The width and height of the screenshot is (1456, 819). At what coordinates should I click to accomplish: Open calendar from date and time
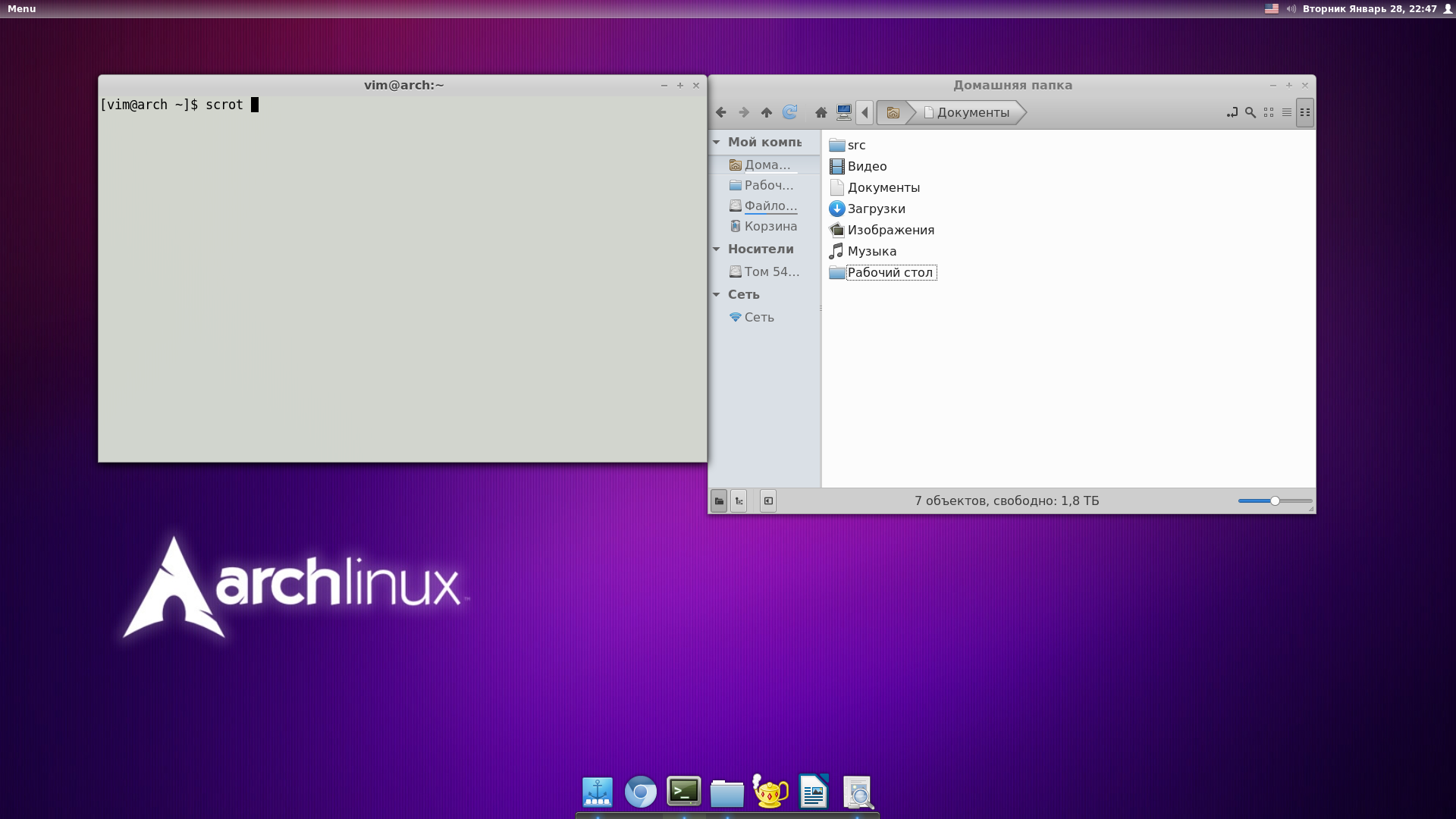(1370, 9)
